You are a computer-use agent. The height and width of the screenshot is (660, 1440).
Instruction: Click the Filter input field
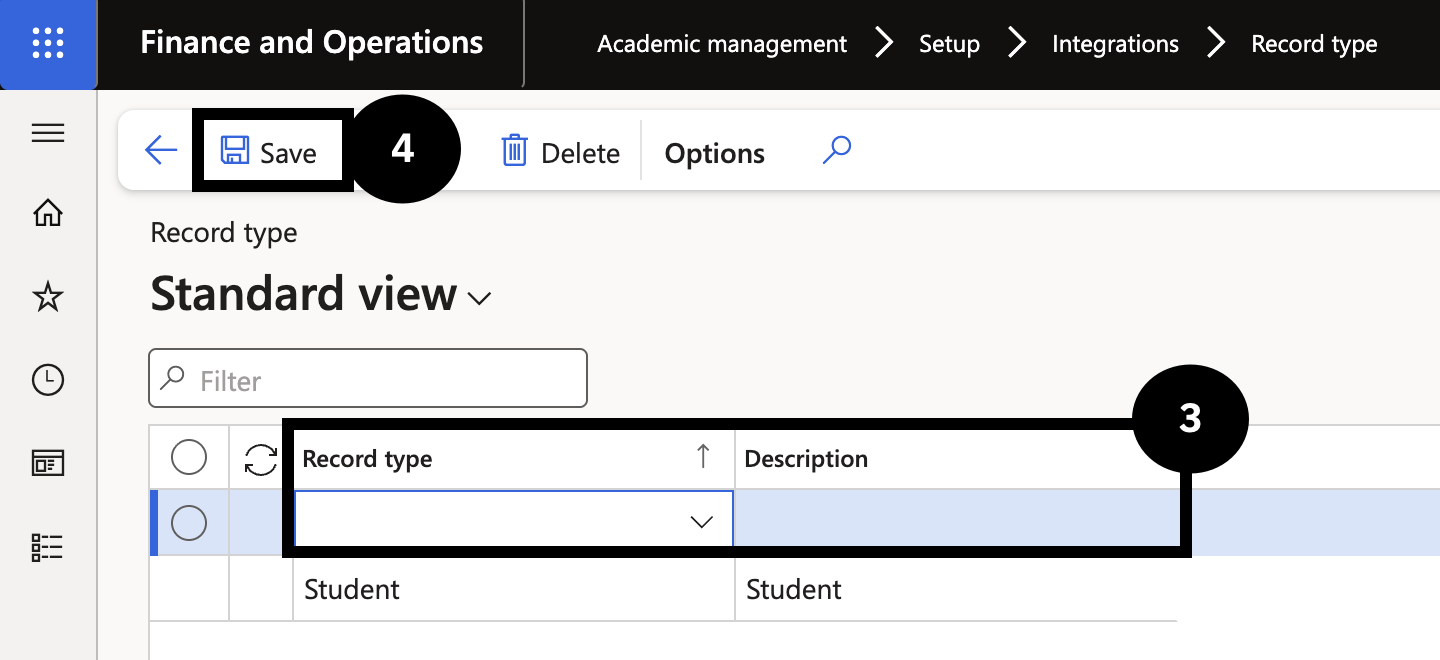pos(368,379)
